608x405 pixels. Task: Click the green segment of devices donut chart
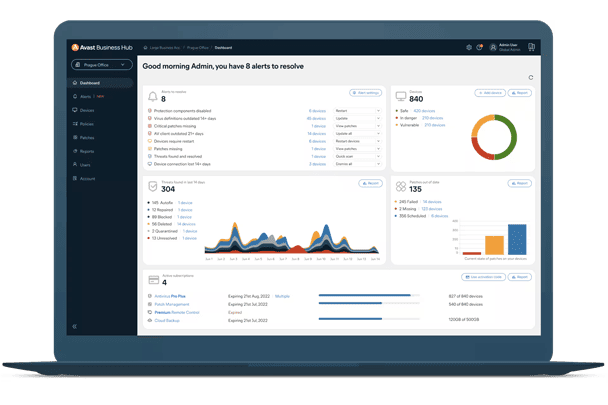click(x=513, y=137)
